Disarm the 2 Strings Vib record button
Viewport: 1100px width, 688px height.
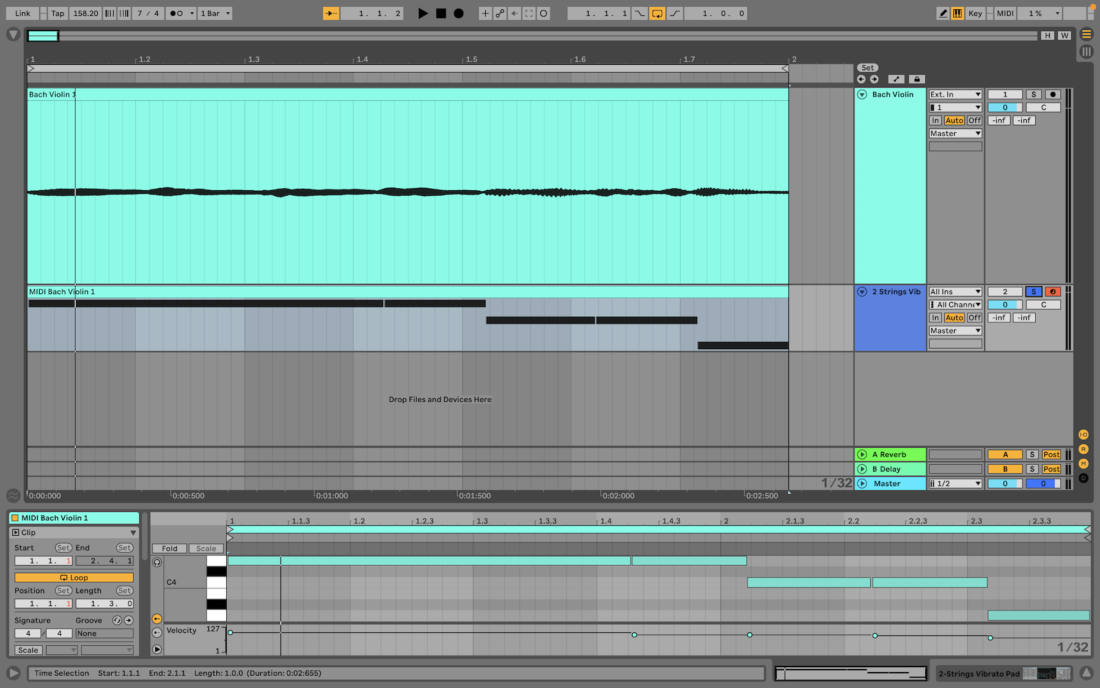point(1052,292)
